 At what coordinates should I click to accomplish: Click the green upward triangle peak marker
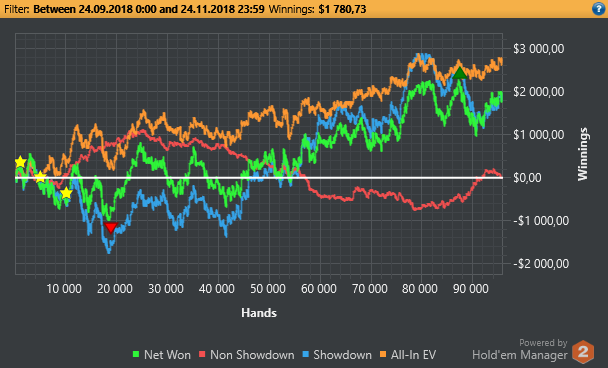(460, 73)
